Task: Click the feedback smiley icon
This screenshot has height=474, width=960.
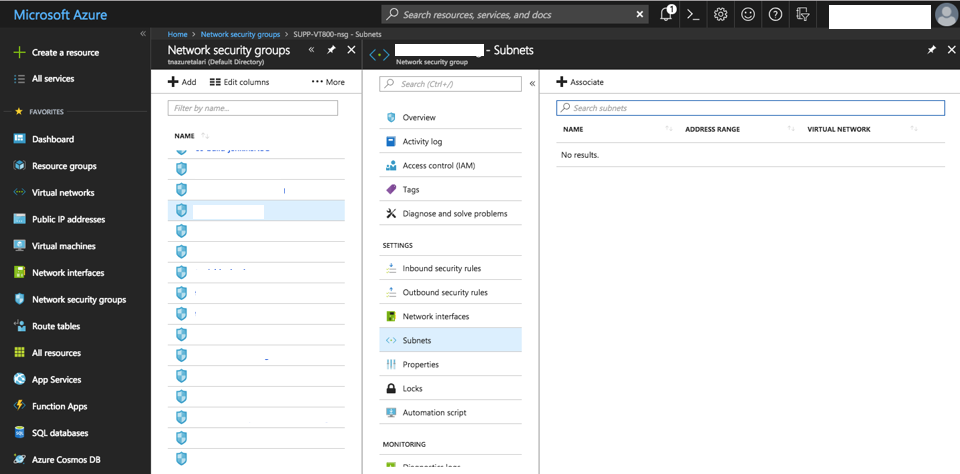Action: point(748,14)
